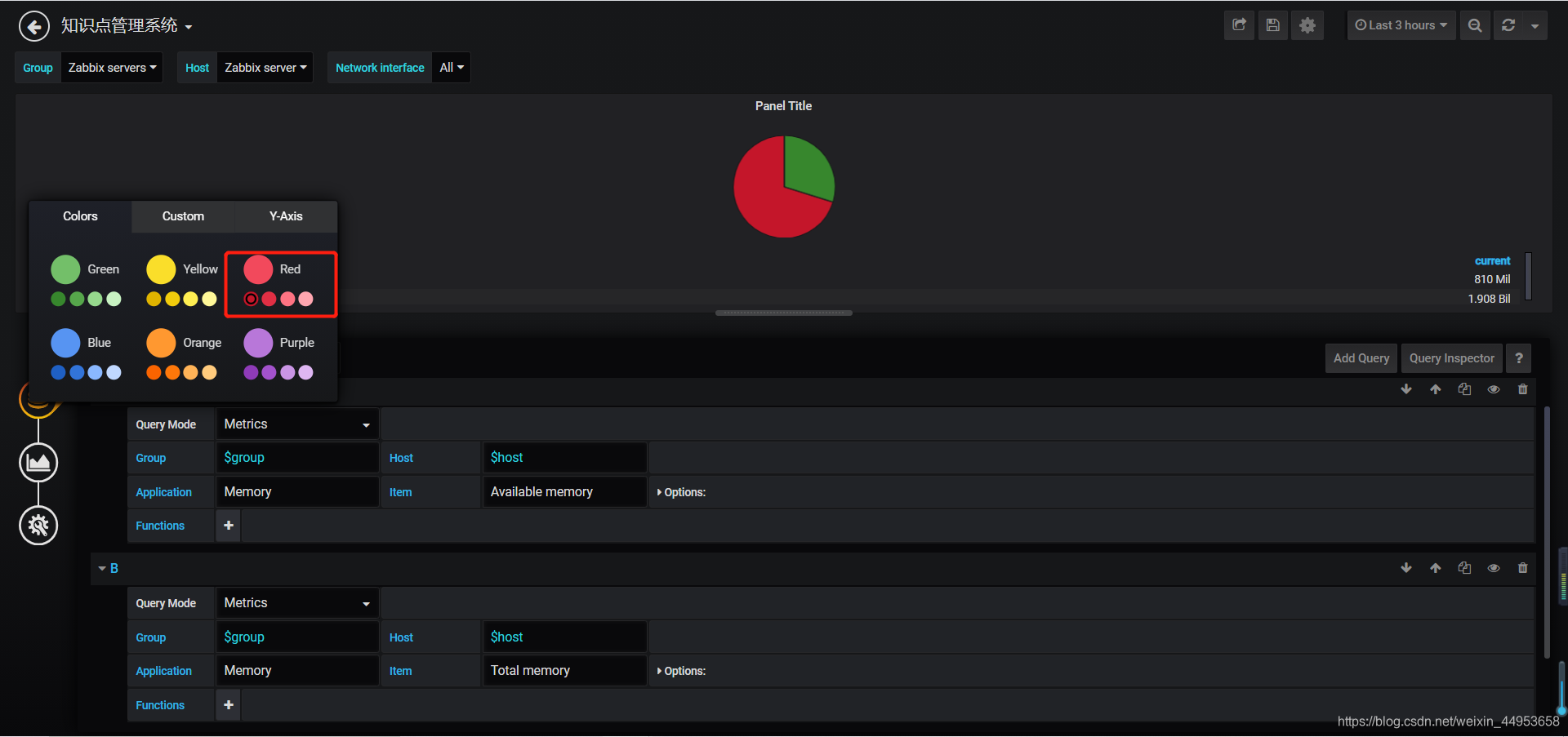
Task: Open the General settings gear sidebar icon
Action: pos(38,526)
